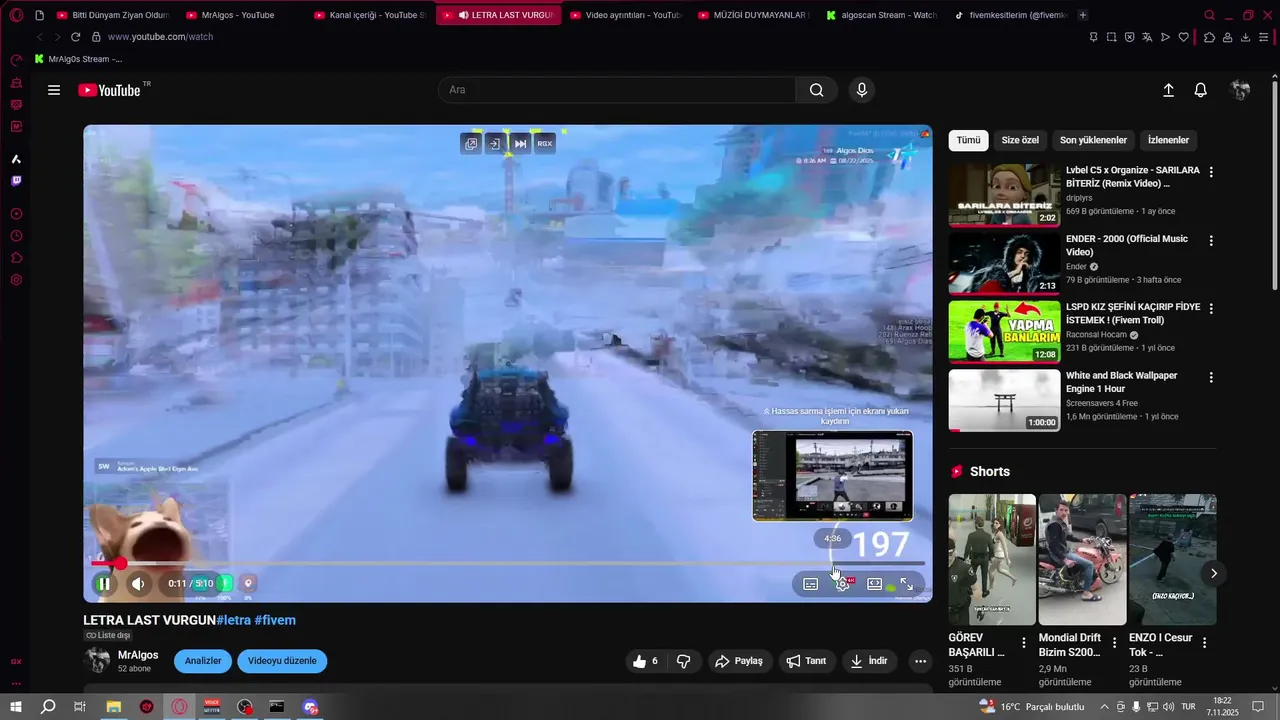This screenshot has width=1280, height=720.
Task: Open the YouTube guide hamburger menu
Action: [54, 90]
